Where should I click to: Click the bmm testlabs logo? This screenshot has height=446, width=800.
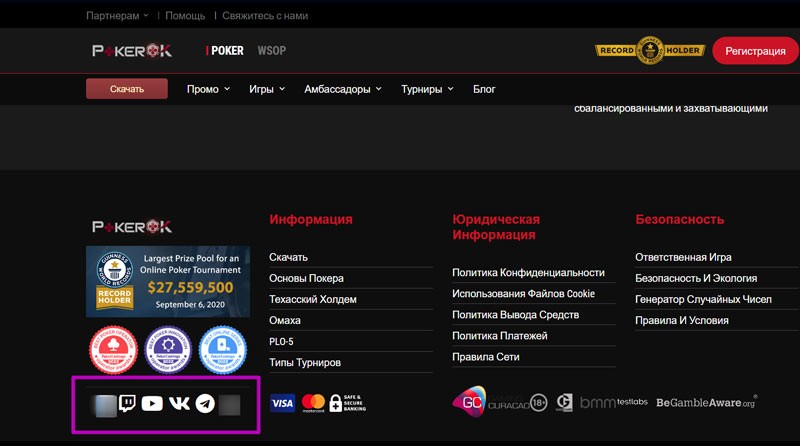tap(614, 402)
